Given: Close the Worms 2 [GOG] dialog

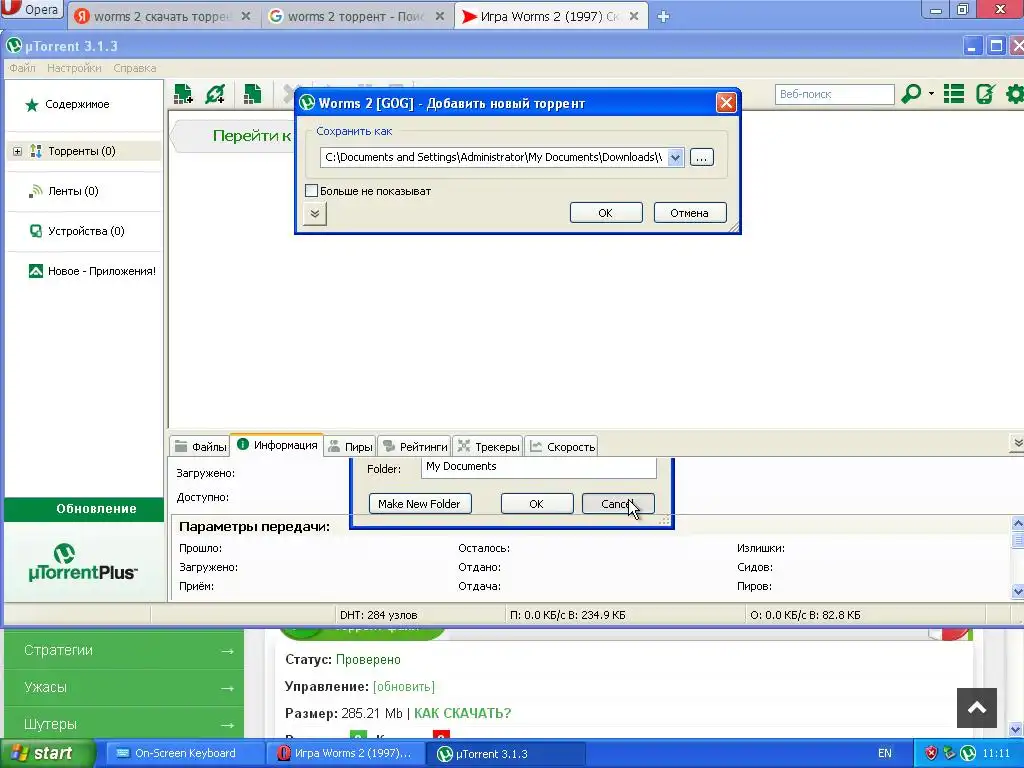Looking at the screenshot, I should coord(726,103).
